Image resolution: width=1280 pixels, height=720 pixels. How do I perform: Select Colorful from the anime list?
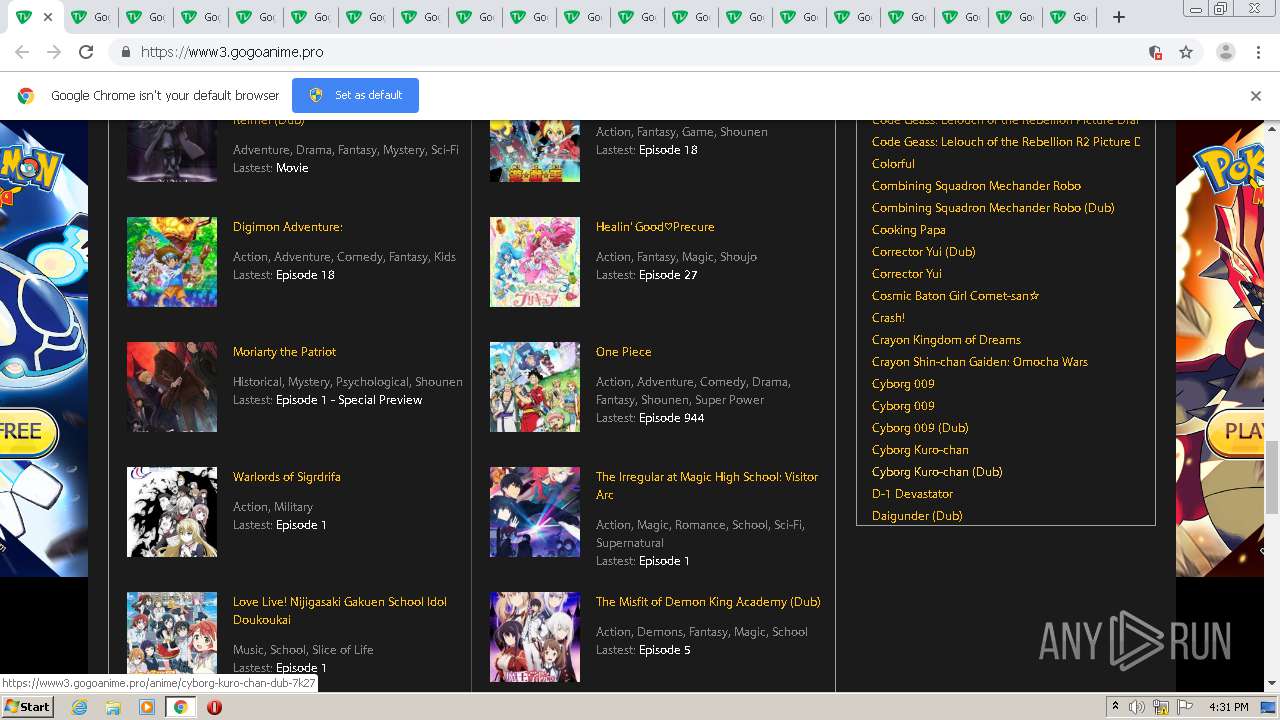click(893, 164)
